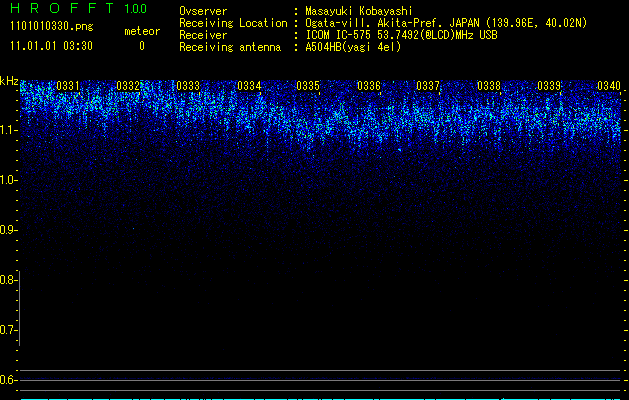
Task: Click the filename 1101010330.png
Action: tap(52, 26)
